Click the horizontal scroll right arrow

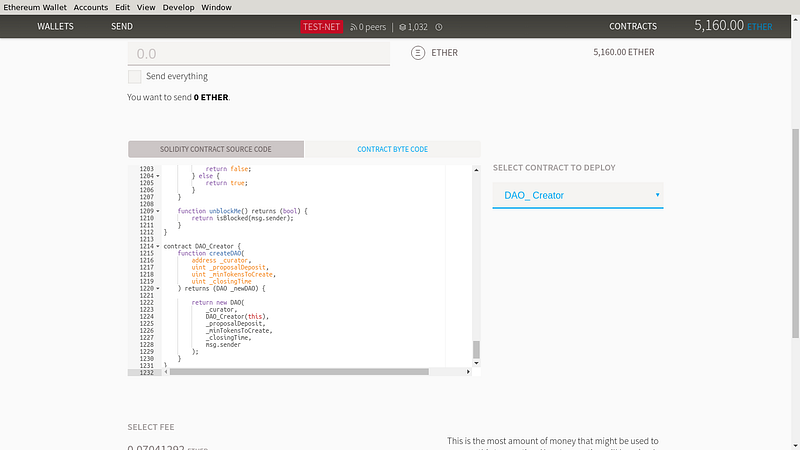(x=468, y=372)
